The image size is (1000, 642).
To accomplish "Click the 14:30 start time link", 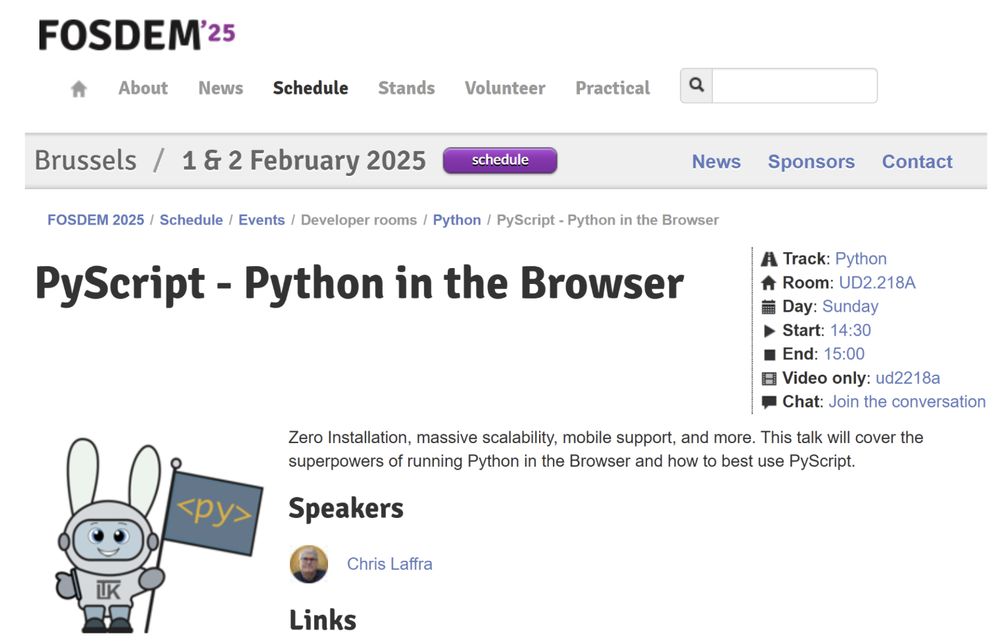I will [850, 330].
